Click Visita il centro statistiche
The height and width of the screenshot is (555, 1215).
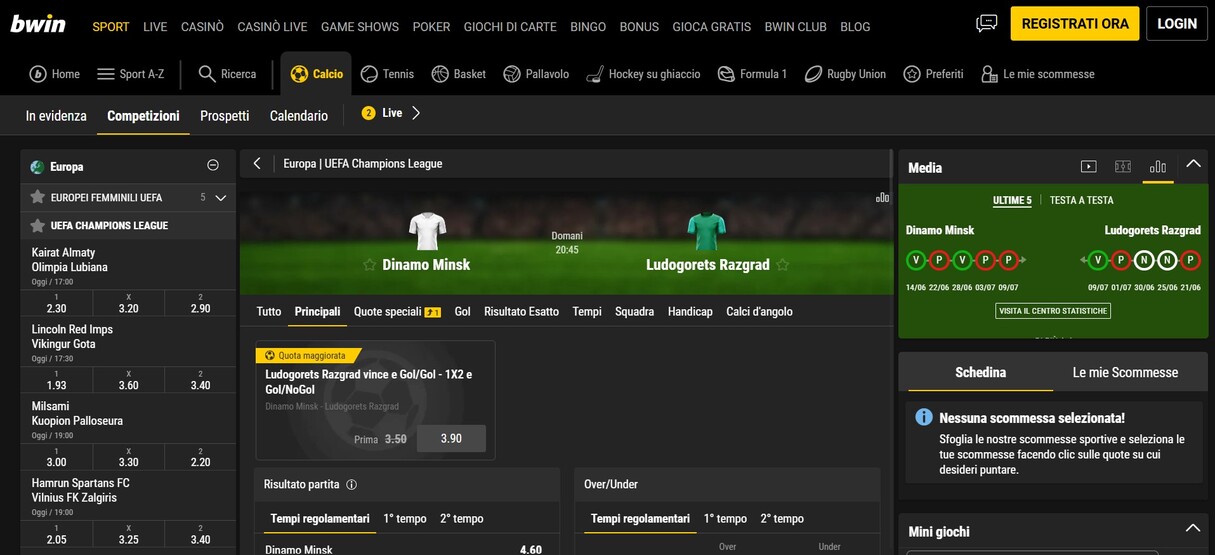pyautogui.click(x=1053, y=311)
